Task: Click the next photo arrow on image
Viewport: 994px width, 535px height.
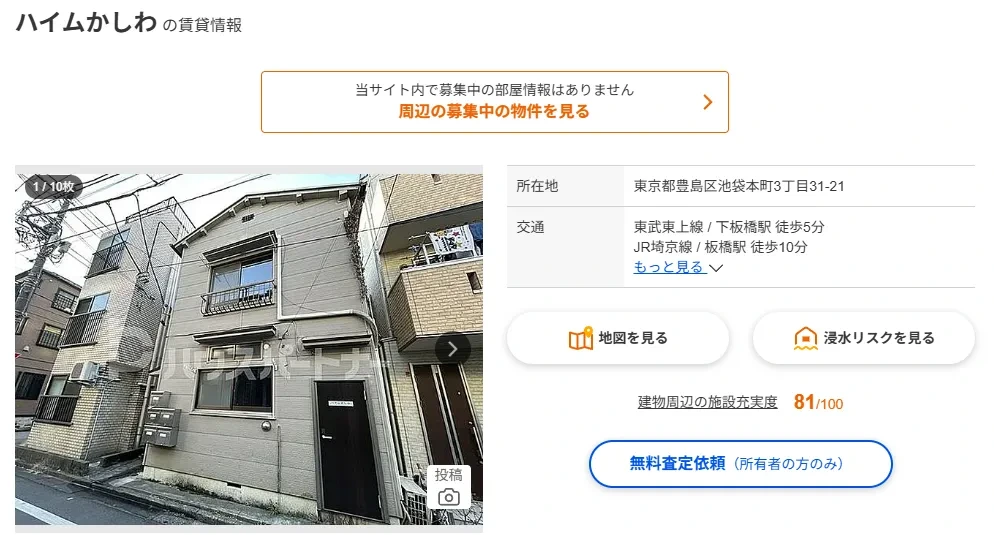Action: pyautogui.click(x=453, y=349)
